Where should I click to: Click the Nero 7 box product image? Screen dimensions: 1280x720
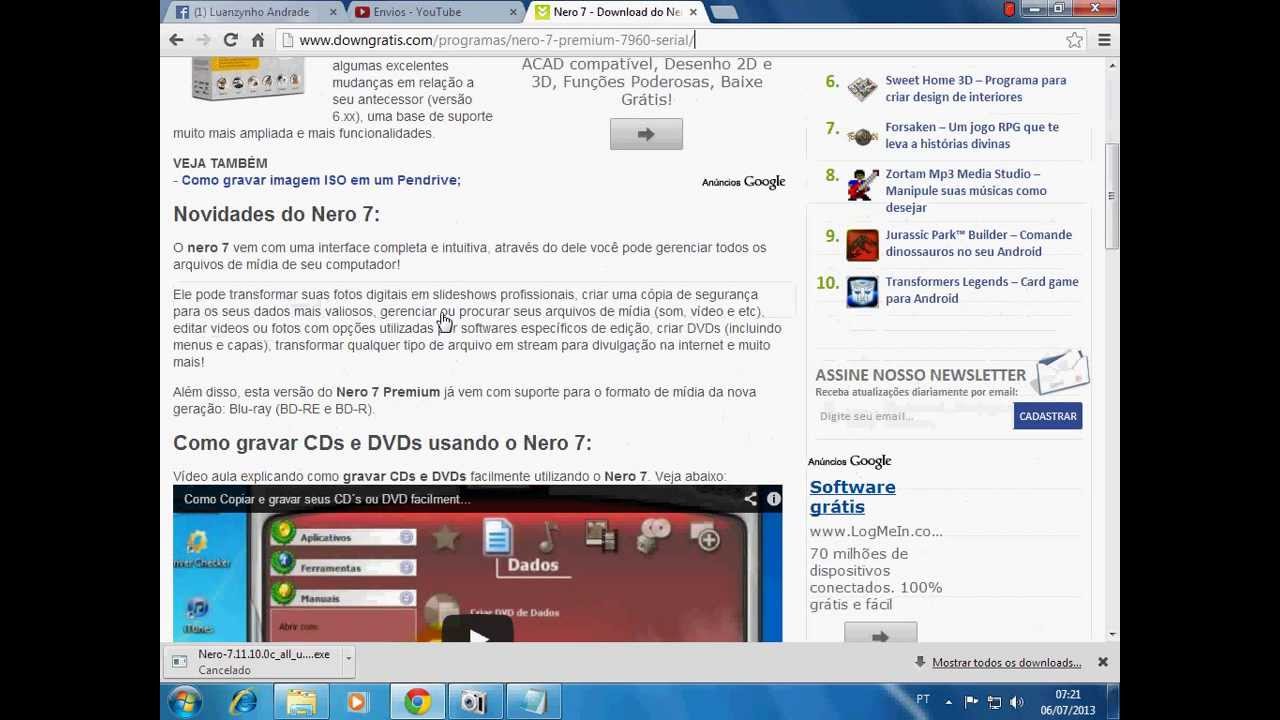(x=247, y=78)
